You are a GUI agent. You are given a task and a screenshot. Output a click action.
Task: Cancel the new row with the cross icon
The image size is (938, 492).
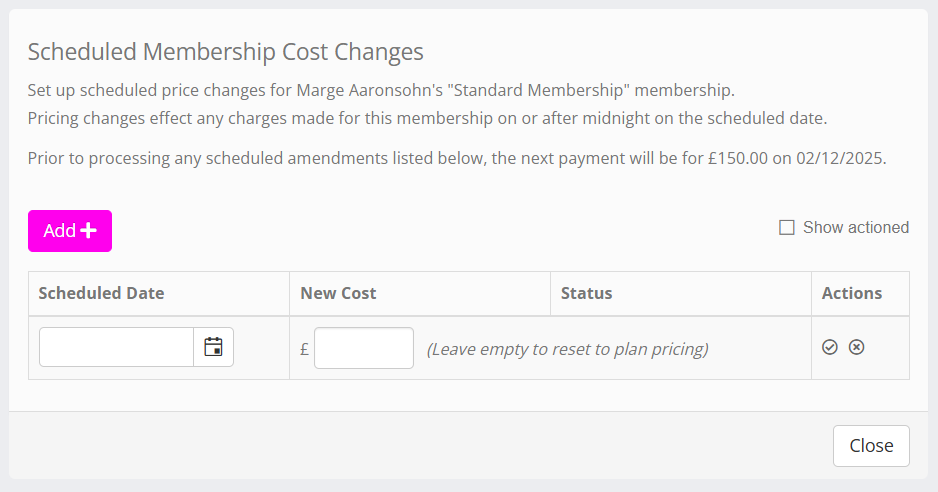856,347
